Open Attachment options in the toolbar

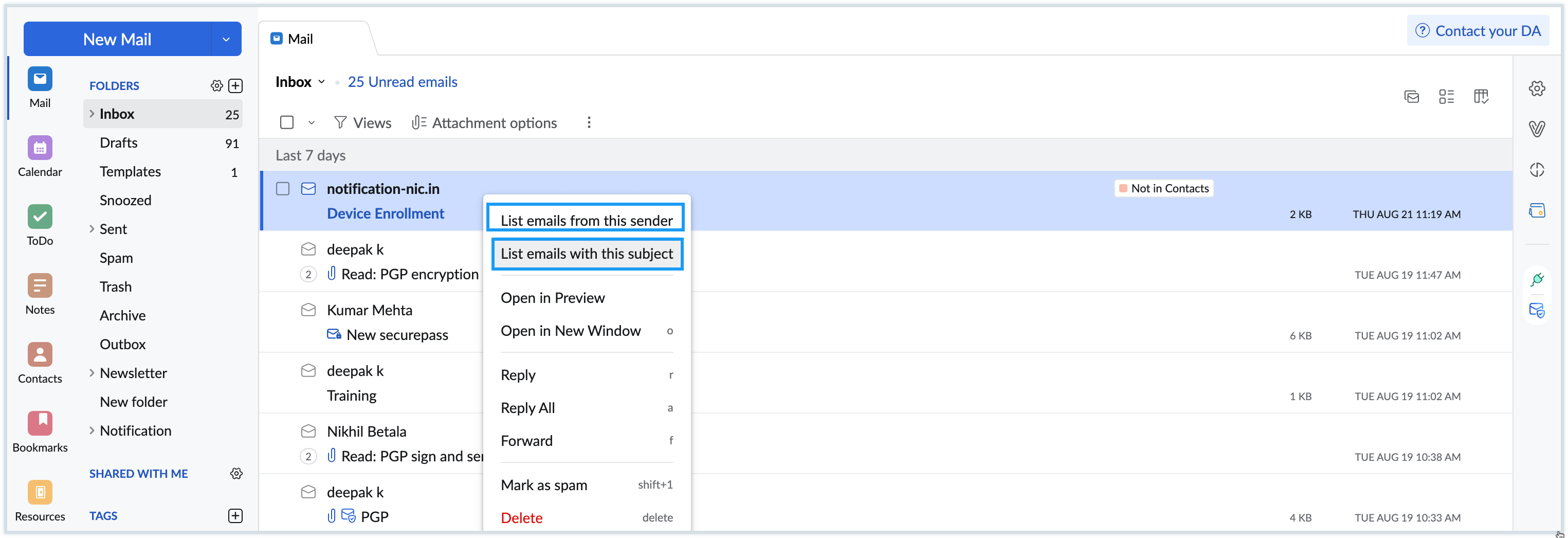(x=484, y=122)
